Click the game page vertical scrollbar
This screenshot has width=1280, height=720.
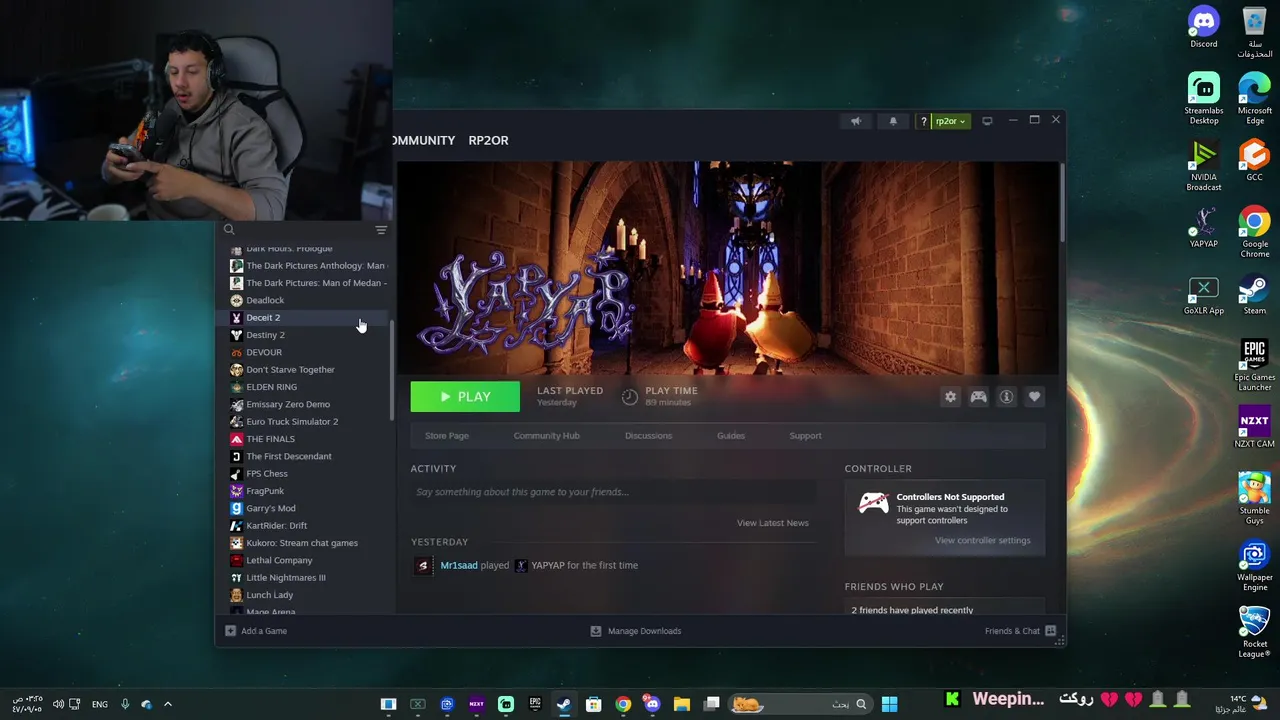click(x=1061, y=200)
